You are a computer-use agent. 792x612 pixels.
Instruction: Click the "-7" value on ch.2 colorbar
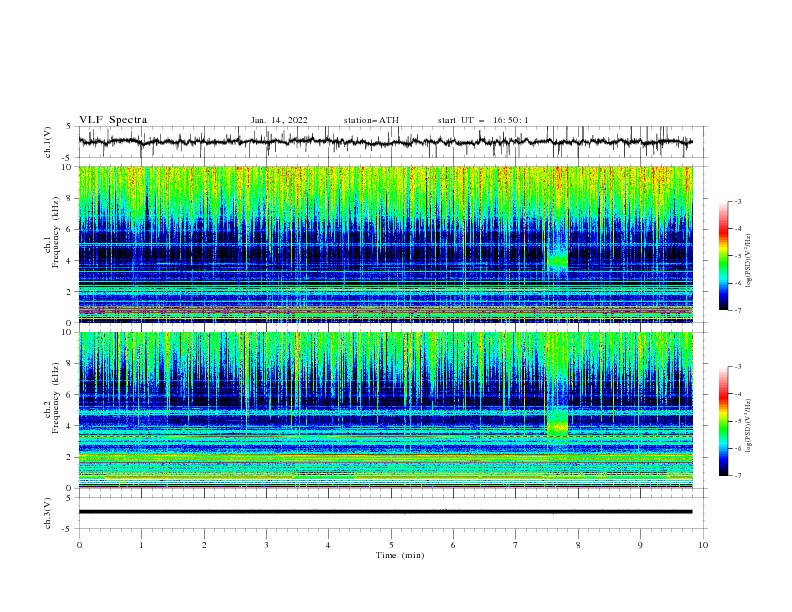738,476
